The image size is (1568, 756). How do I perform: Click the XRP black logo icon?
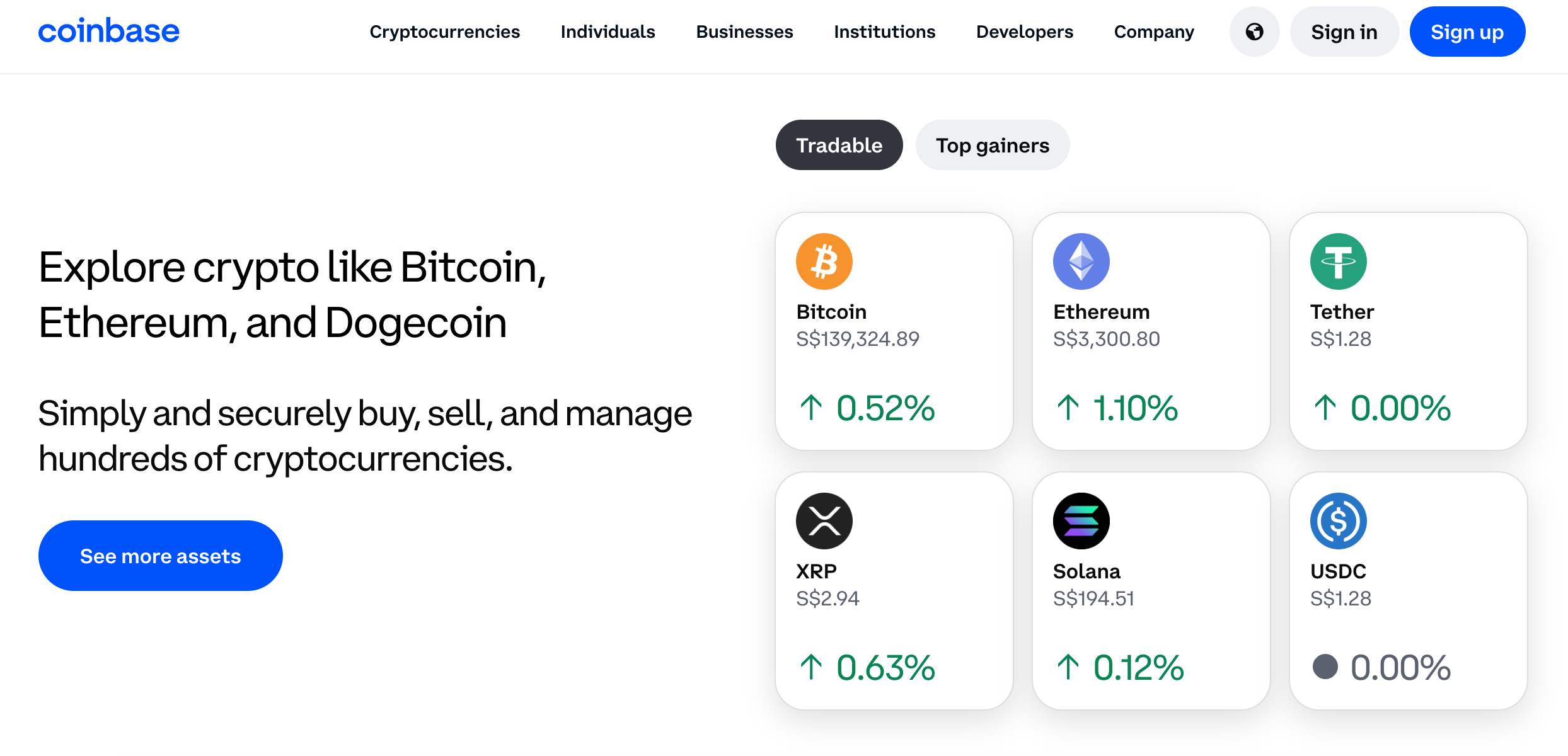pyautogui.click(x=824, y=521)
